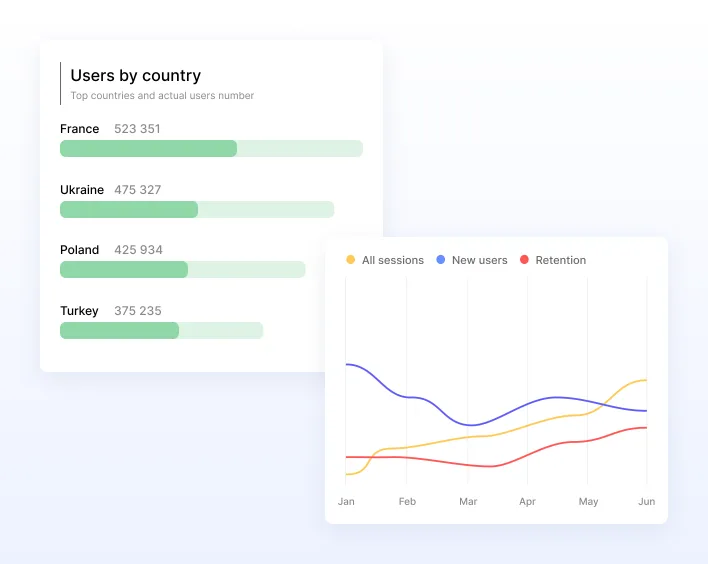Click the Feb axis label
The height and width of the screenshot is (564, 708).
pyautogui.click(x=407, y=502)
